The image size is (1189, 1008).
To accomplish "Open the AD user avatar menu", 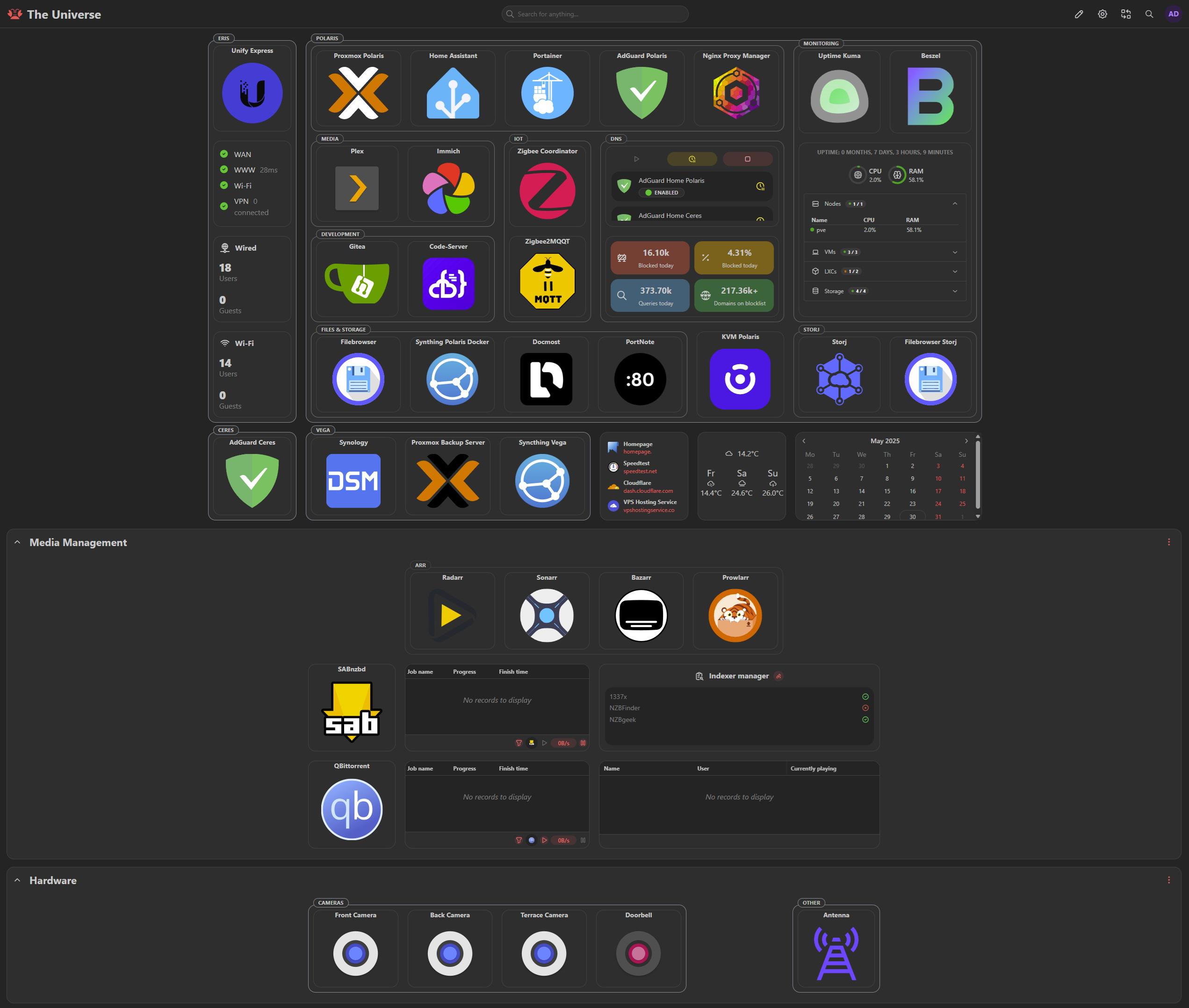I will tap(1173, 14).
